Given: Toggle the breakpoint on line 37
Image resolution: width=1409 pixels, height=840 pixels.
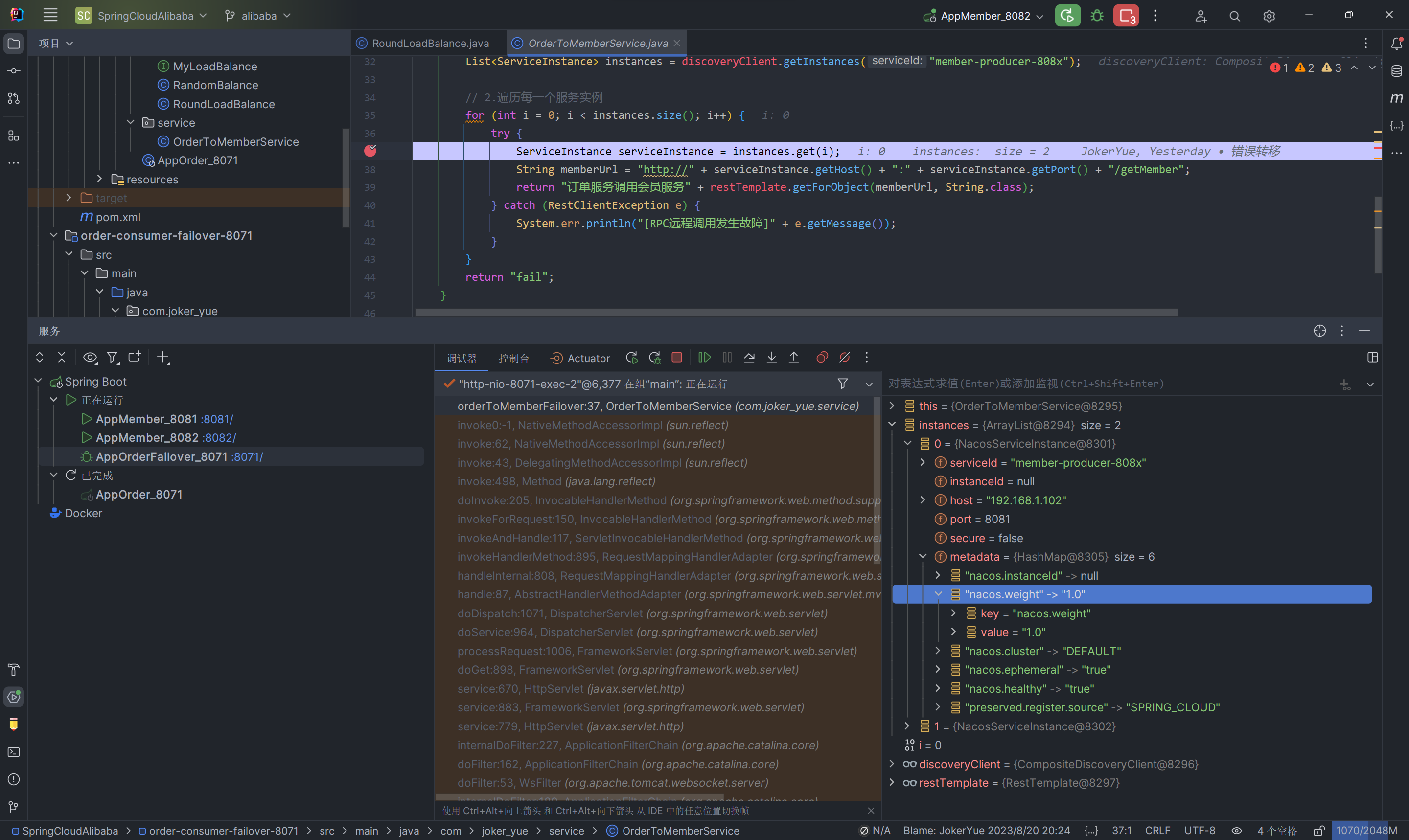Looking at the screenshot, I should 370,151.
